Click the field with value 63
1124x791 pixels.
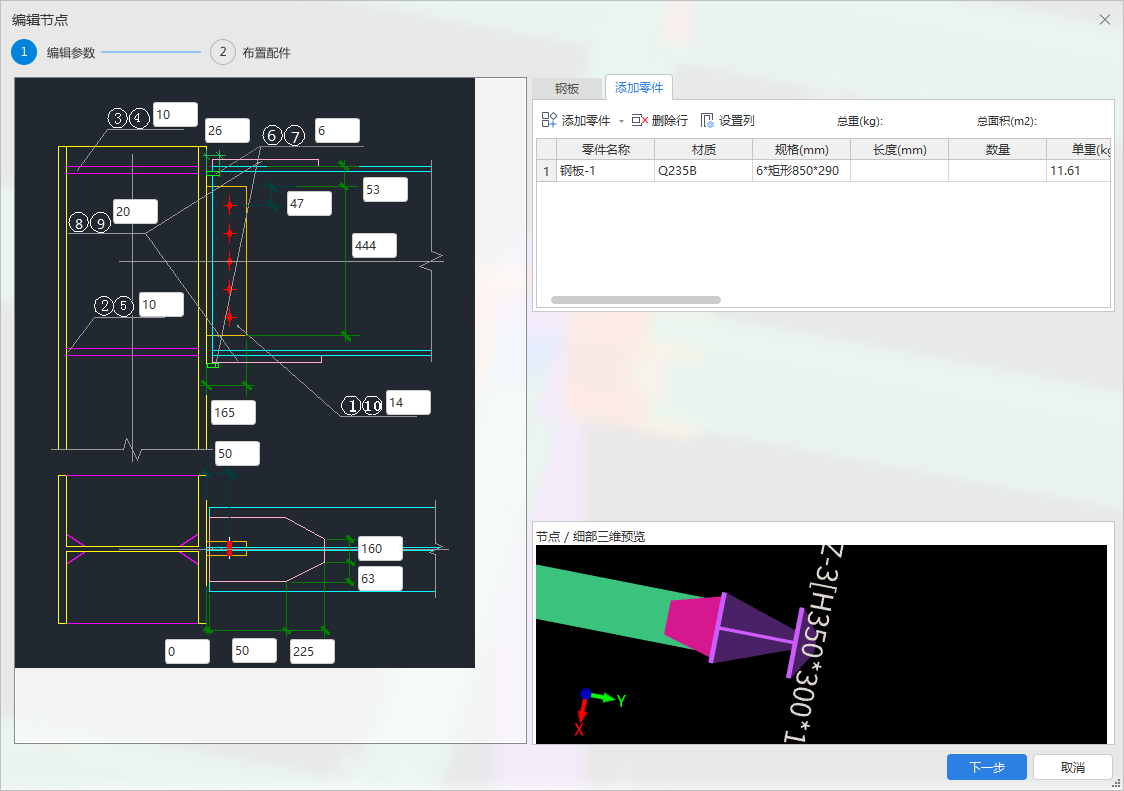point(380,579)
